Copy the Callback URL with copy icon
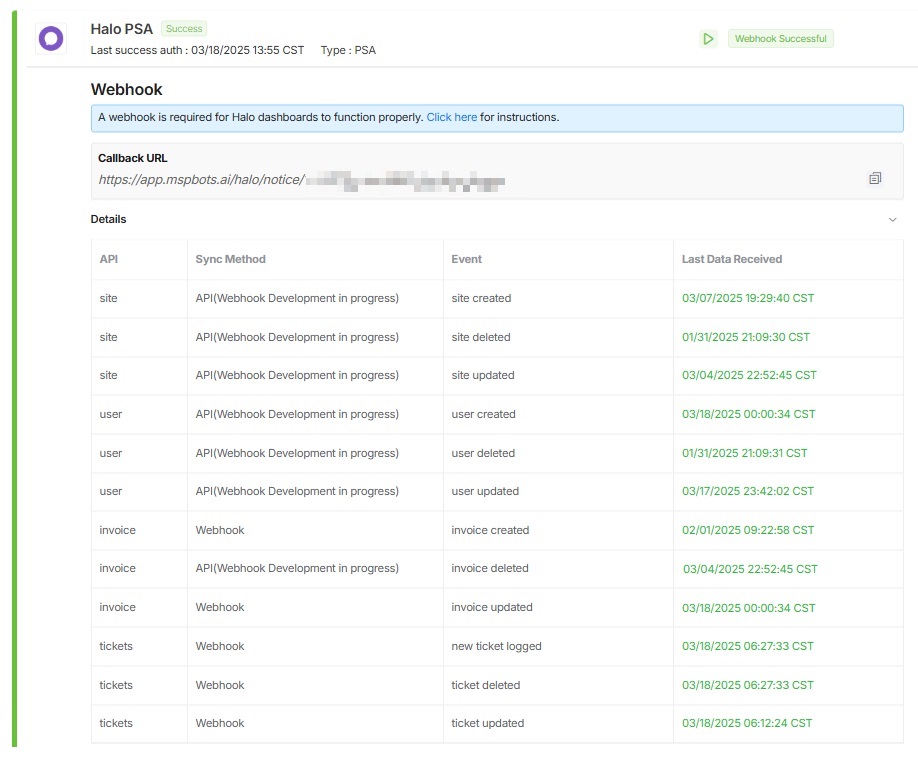 click(875, 178)
